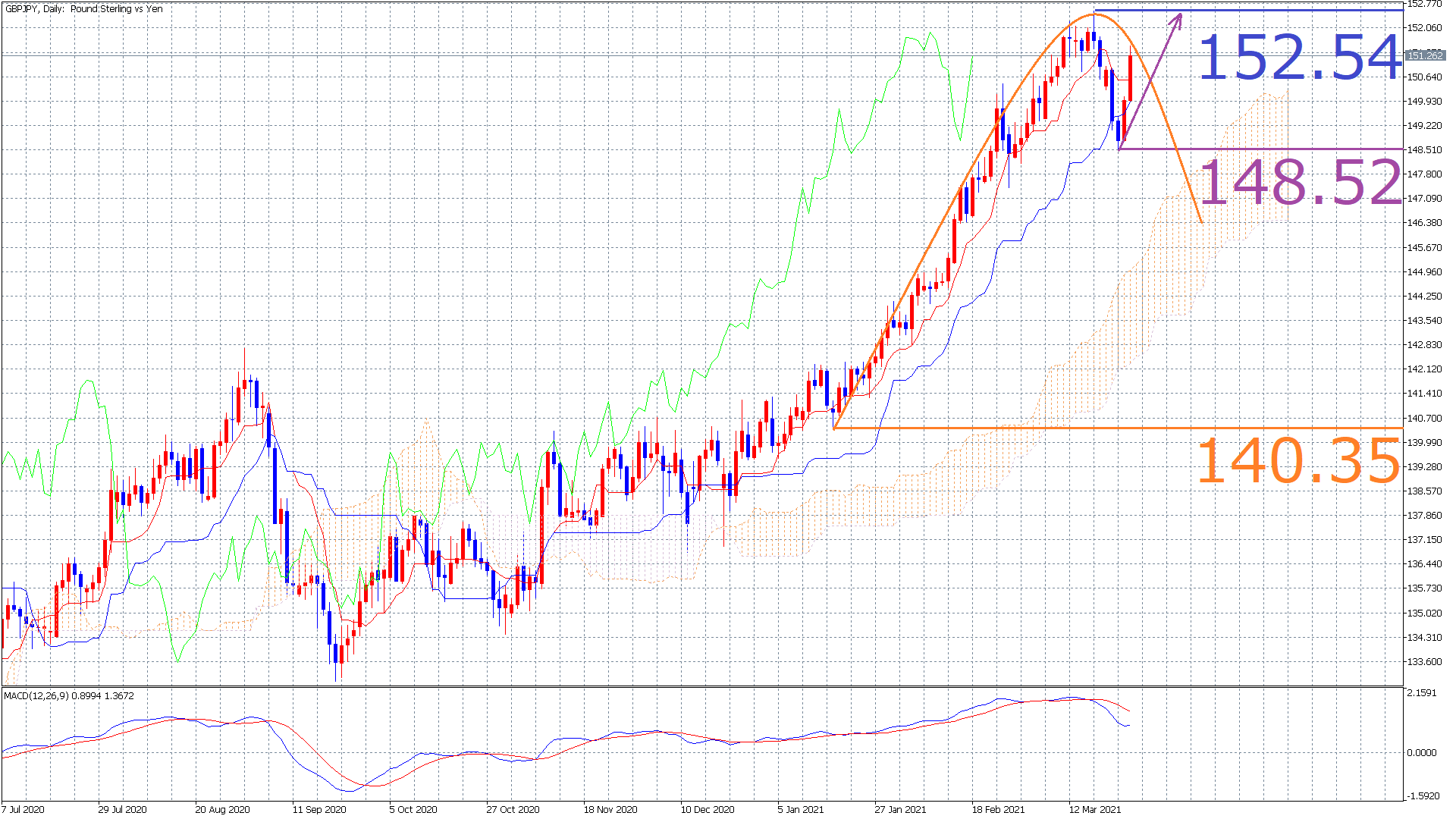Click the GBPJPY Daily chart title

coord(83,9)
